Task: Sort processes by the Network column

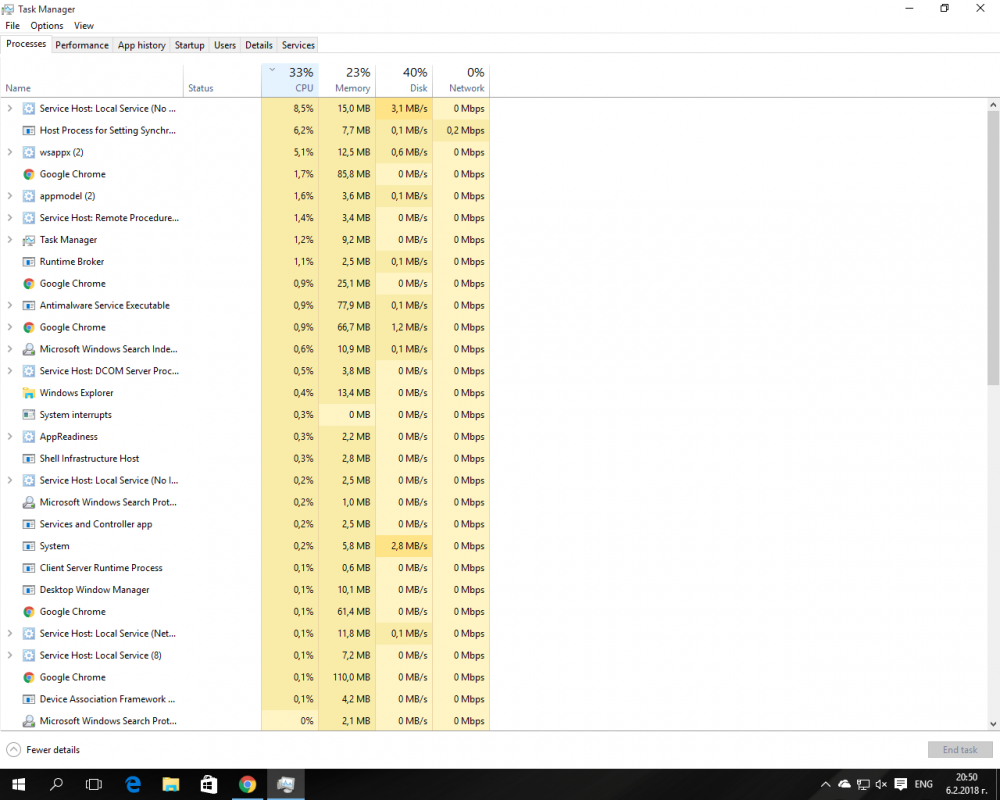Action: click(460, 80)
